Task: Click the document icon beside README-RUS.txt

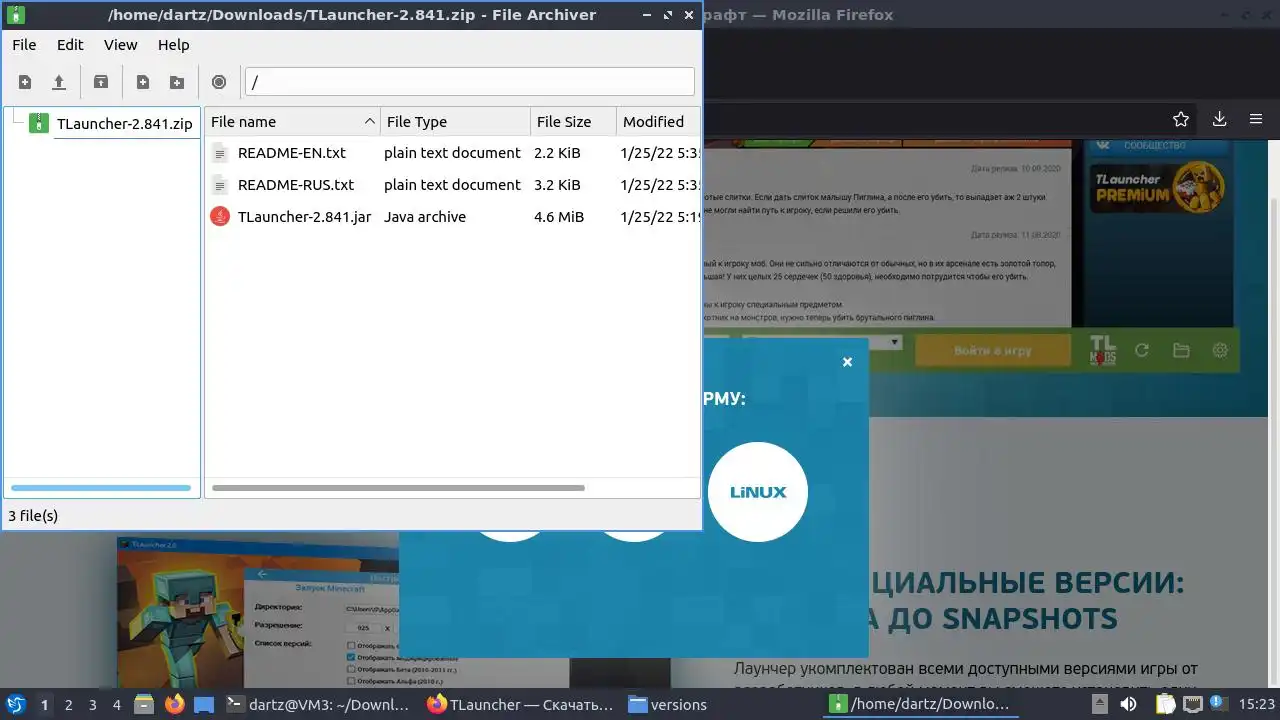Action: 220,185
